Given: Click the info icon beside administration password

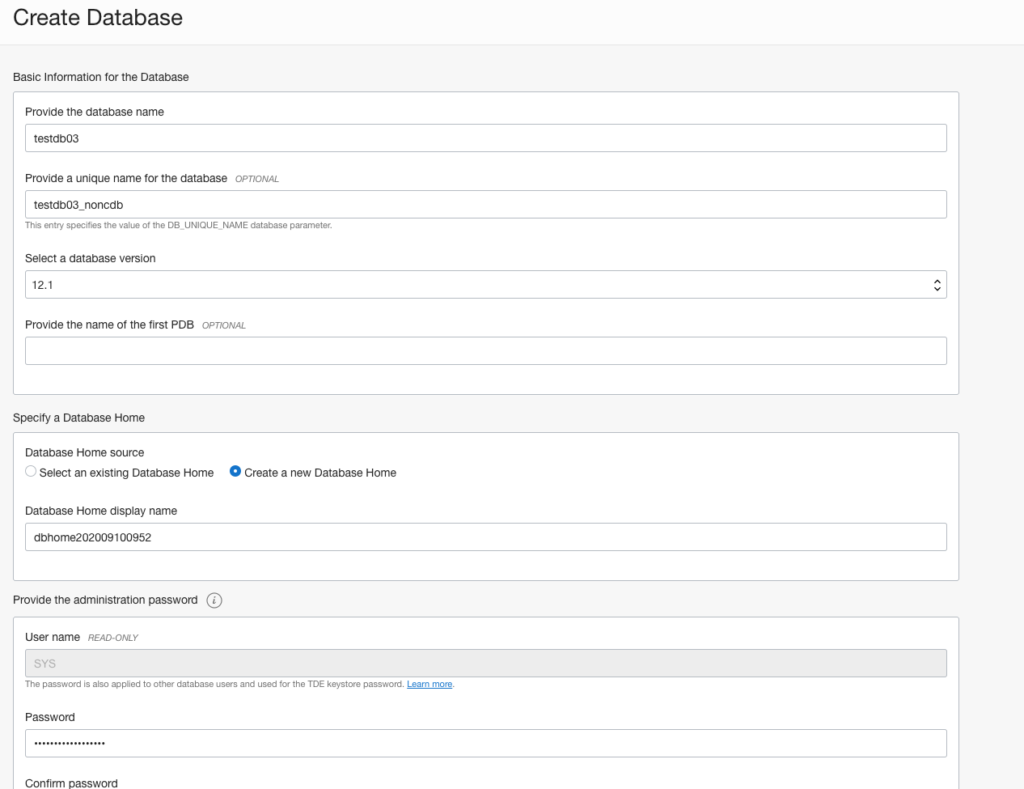Looking at the screenshot, I should pos(214,601).
